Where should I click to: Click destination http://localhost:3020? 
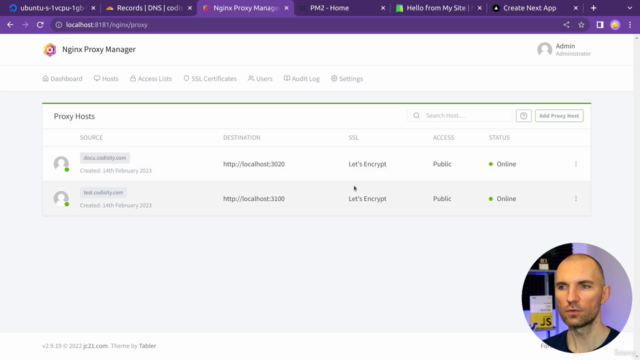click(x=254, y=164)
